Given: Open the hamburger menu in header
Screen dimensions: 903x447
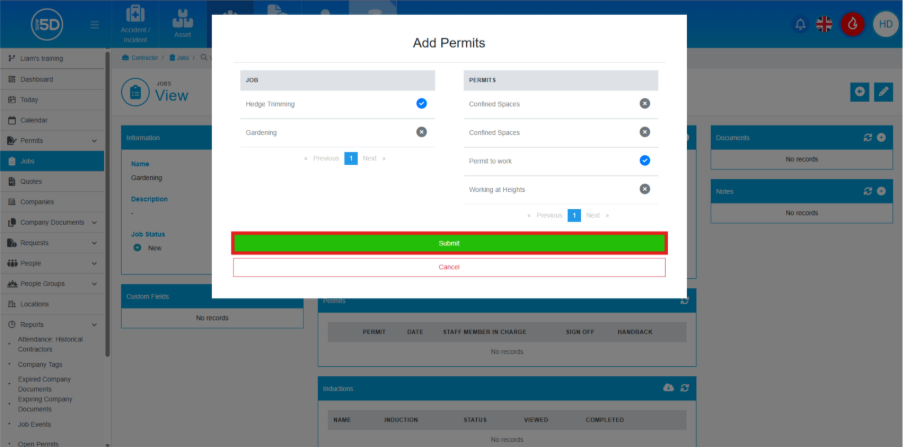Looking at the screenshot, I should [95, 24].
